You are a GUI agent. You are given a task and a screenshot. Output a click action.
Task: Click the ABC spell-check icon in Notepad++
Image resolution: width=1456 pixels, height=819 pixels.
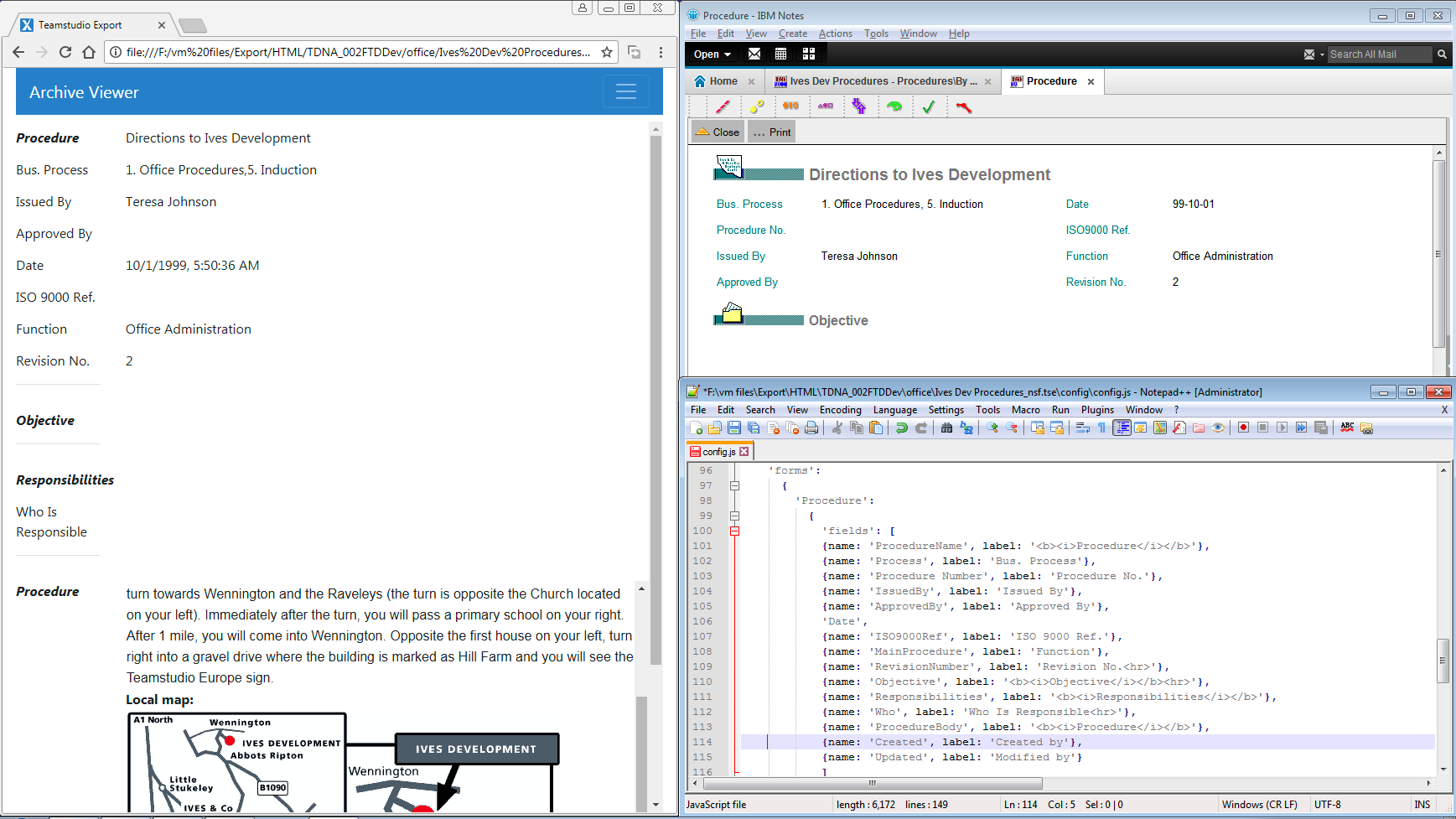coord(1347,428)
